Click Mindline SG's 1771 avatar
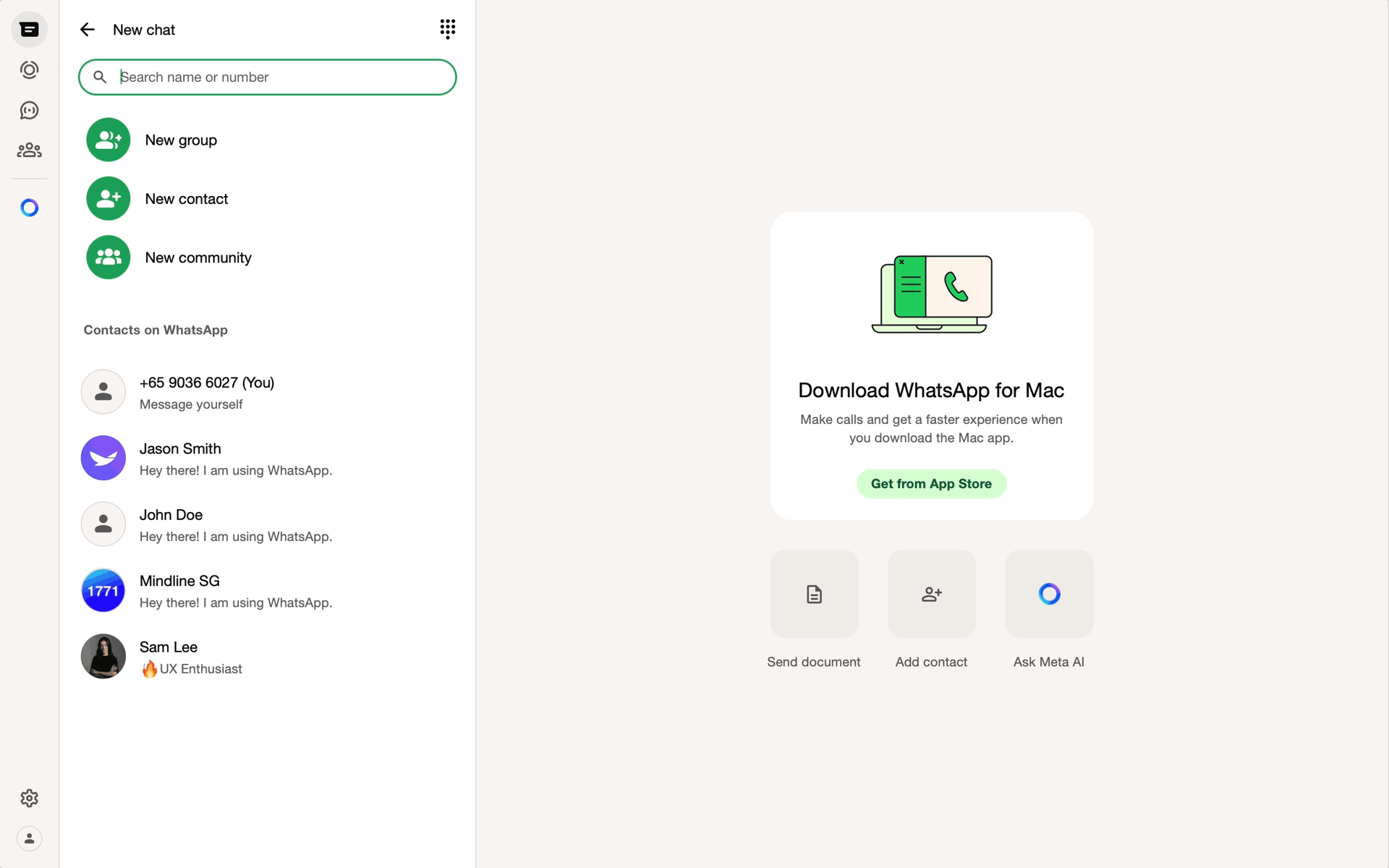The height and width of the screenshot is (868, 1389). (103, 590)
